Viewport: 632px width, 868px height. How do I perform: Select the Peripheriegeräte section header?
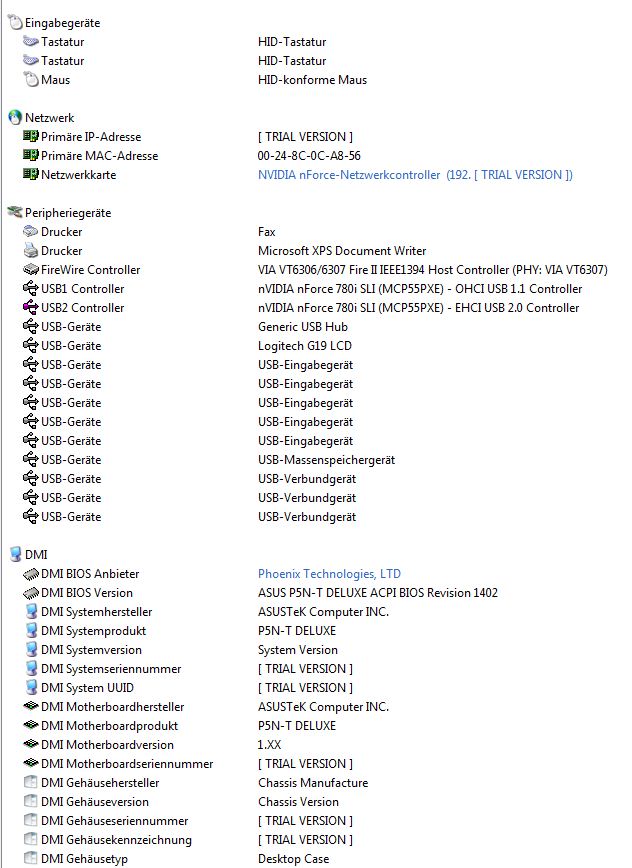point(68,213)
